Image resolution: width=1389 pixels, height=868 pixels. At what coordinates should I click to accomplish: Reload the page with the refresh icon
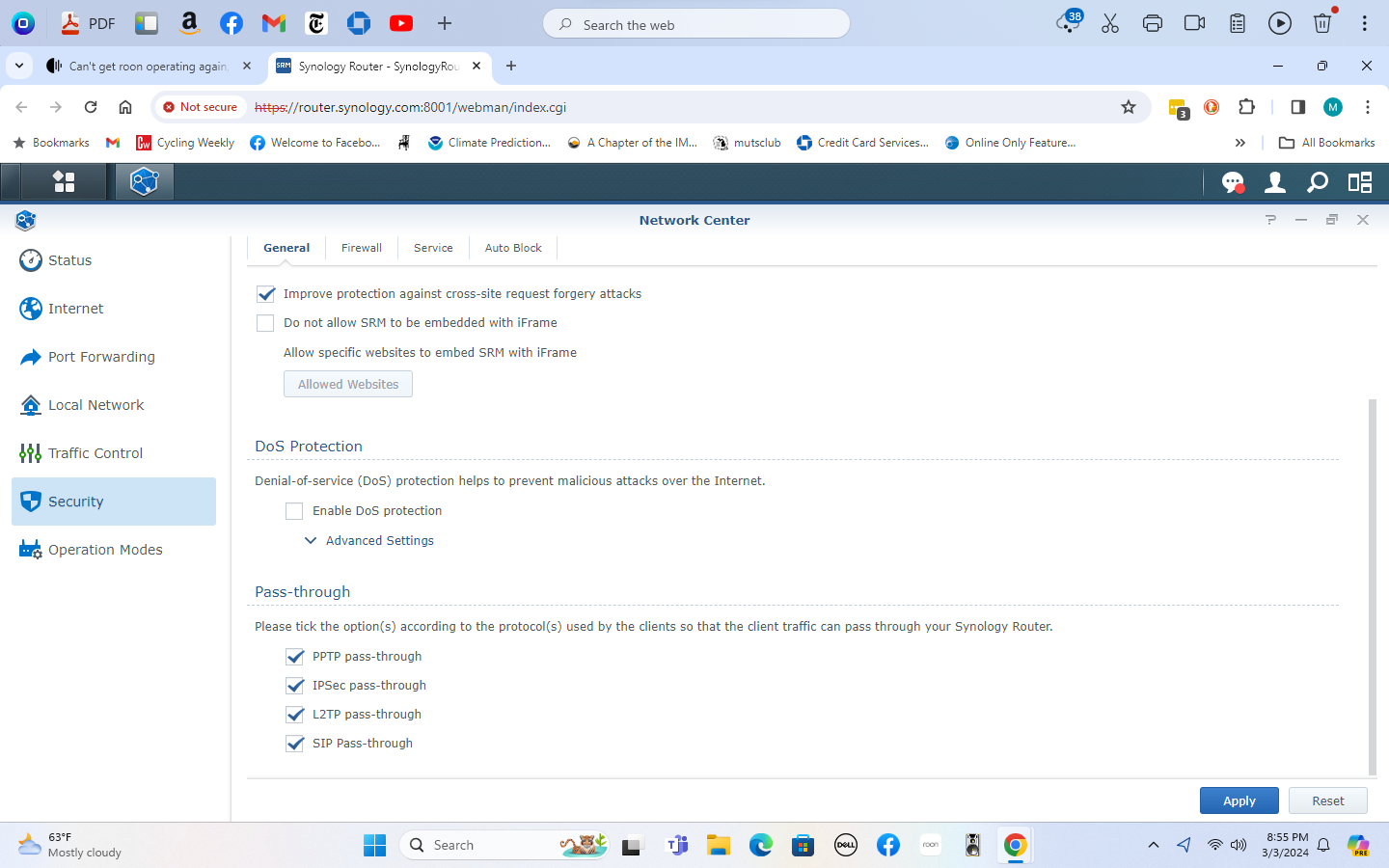pos(91,107)
